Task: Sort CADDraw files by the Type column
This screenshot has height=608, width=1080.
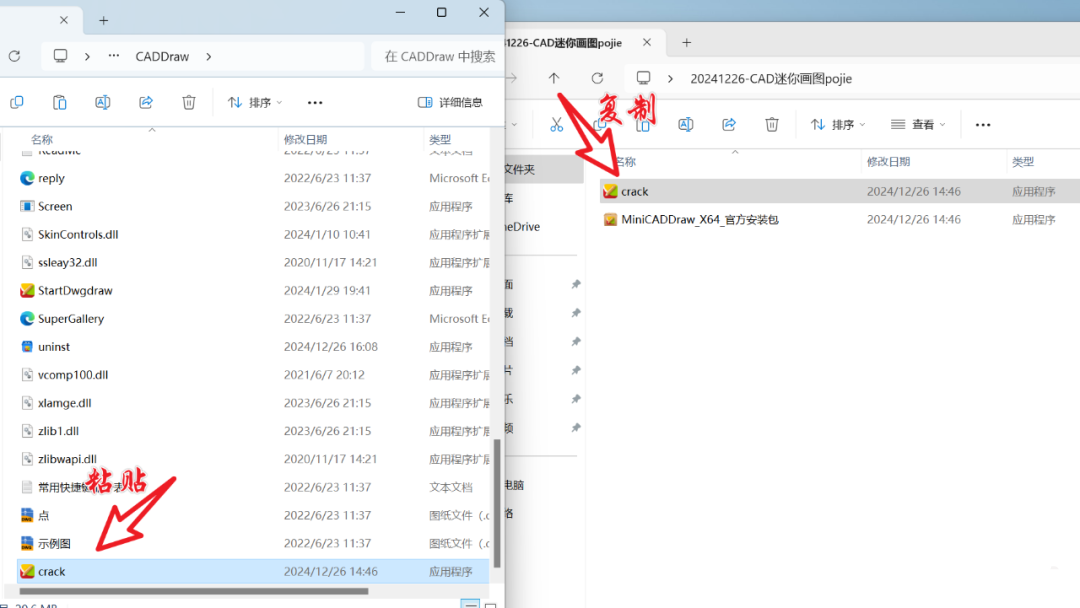Action: tap(440, 139)
